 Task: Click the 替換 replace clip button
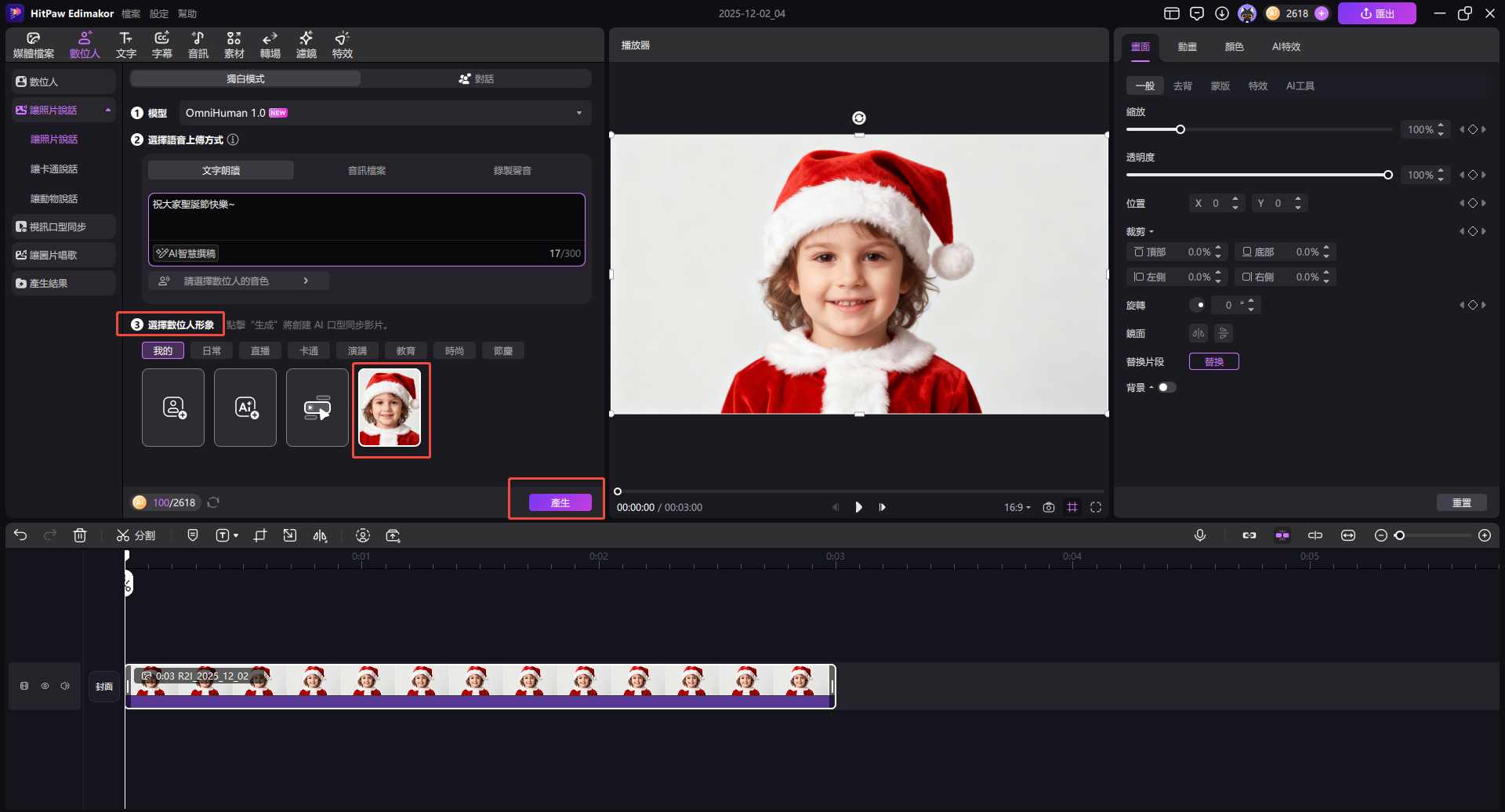pos(1213,361)
